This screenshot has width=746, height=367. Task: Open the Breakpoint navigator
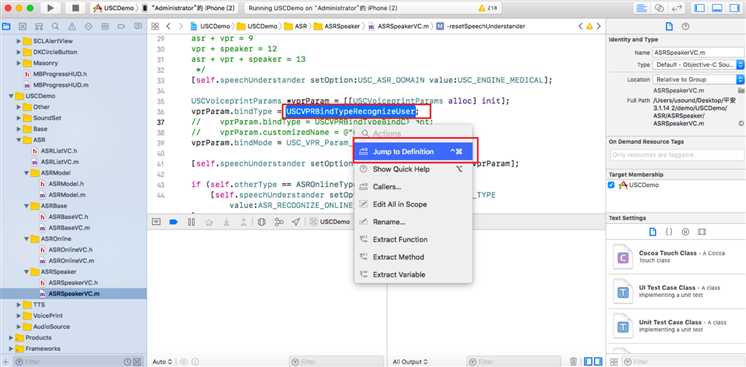[x=121, y=26]
